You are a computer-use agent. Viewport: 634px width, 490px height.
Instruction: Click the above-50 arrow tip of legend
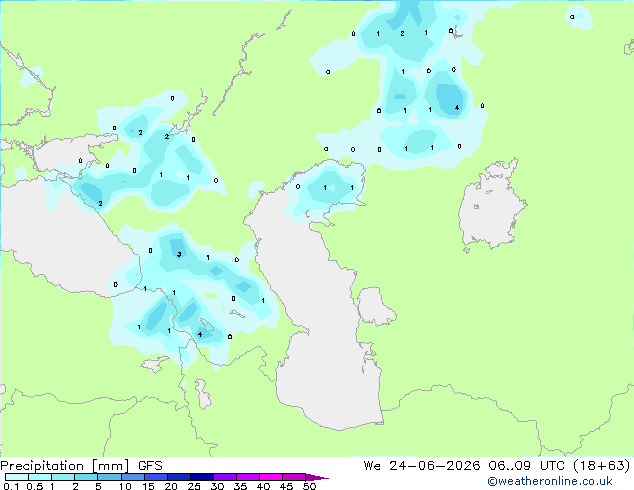(317, 477)
